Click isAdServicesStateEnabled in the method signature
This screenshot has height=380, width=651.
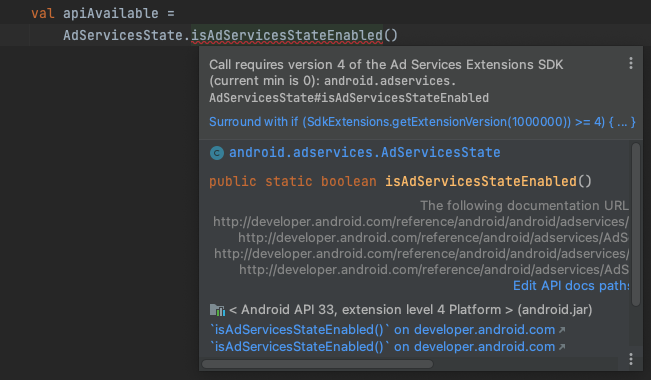(481, 181)
